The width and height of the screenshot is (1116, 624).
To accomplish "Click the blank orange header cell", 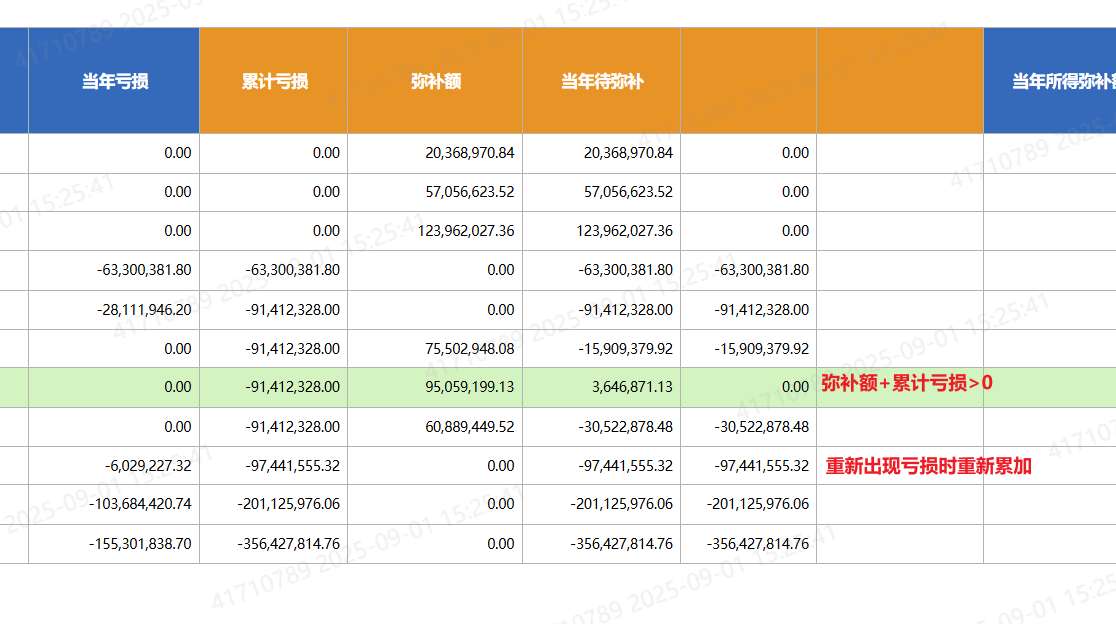I will 748,81.
